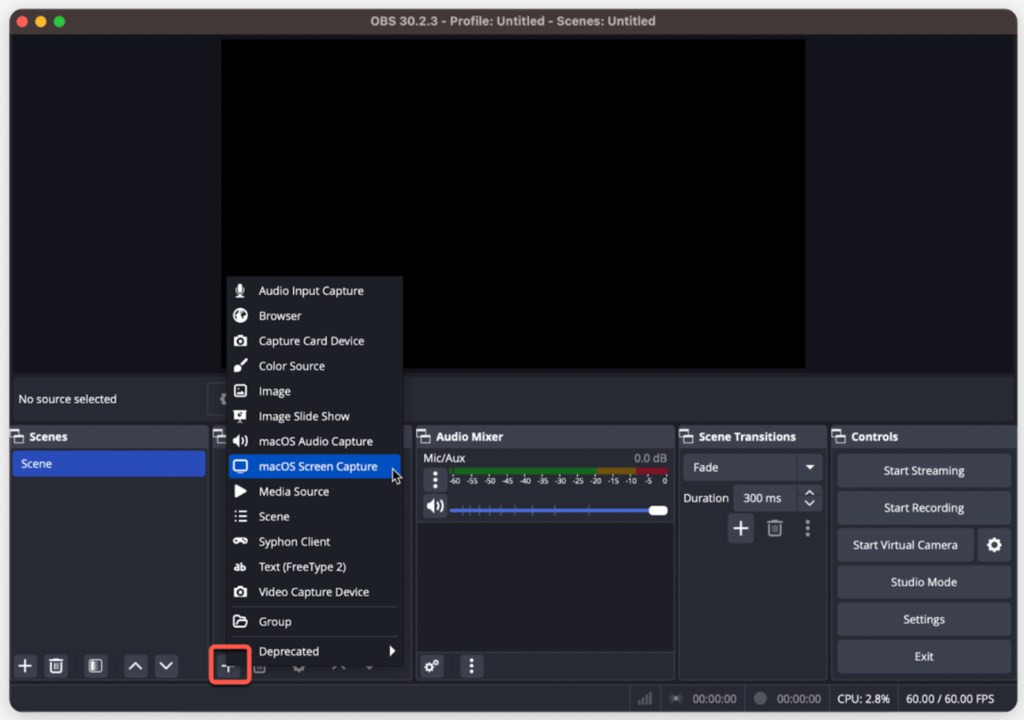Viewport: 1024px width, 720px height.
Task: Click the Mic/Aux level meter
Action: click(x=558, y=471)
